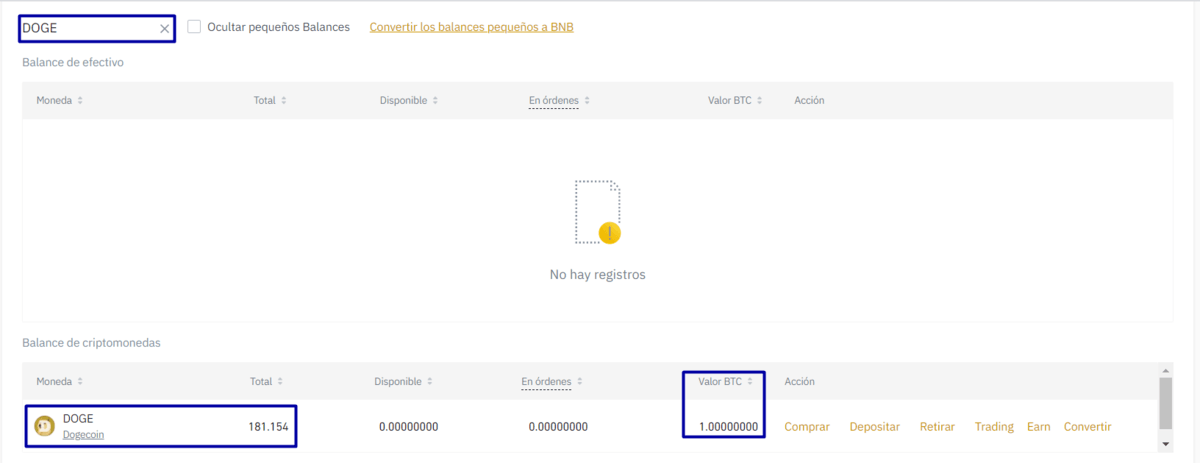Open Trading for DOGE
The height and width of the screenshot is (463, 1200).
pos(994,427)
